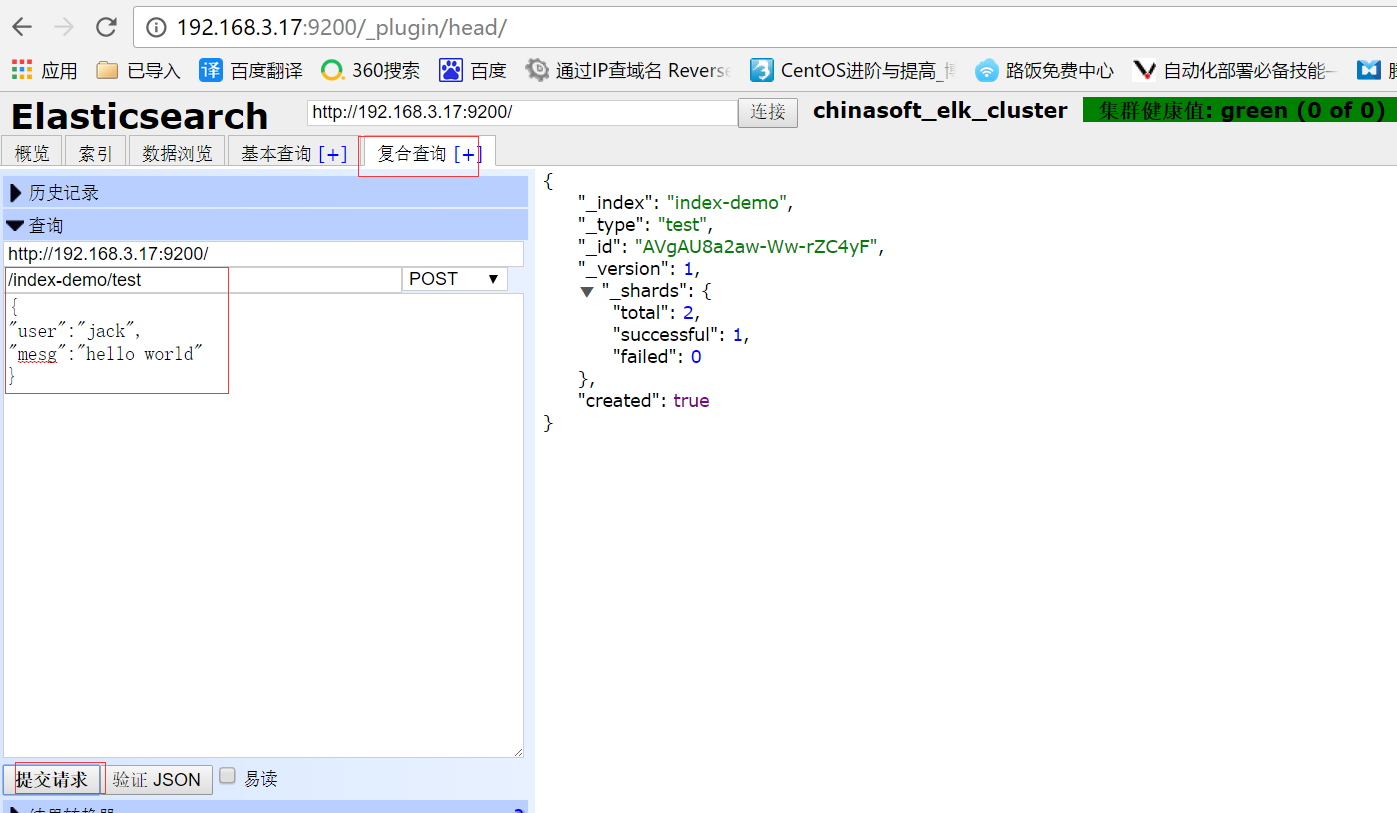Screen dimensions: 1397x813
Task: Reload the page with refresh icon
Action: click(105, 27)
